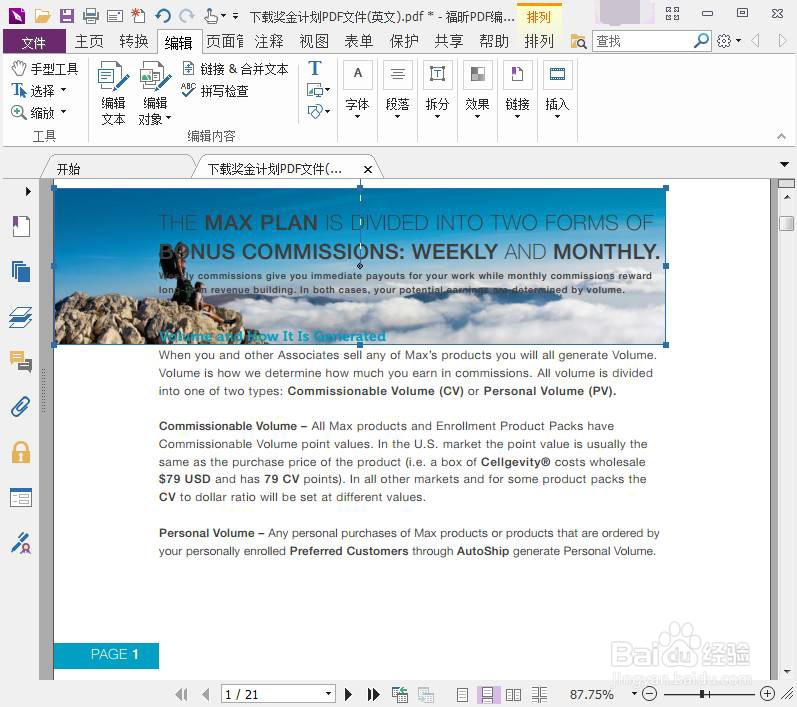Image resolution: width=797 pixels, height=707 pixels.
Task: Click the search field labeled 查找
Action: (641, 41)
